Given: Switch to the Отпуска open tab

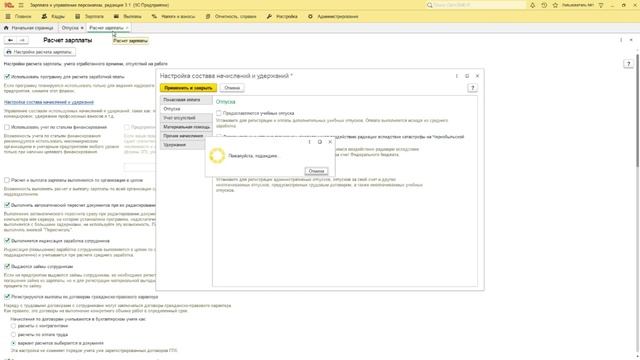Looking at the screenshot, I should [70, 28].
